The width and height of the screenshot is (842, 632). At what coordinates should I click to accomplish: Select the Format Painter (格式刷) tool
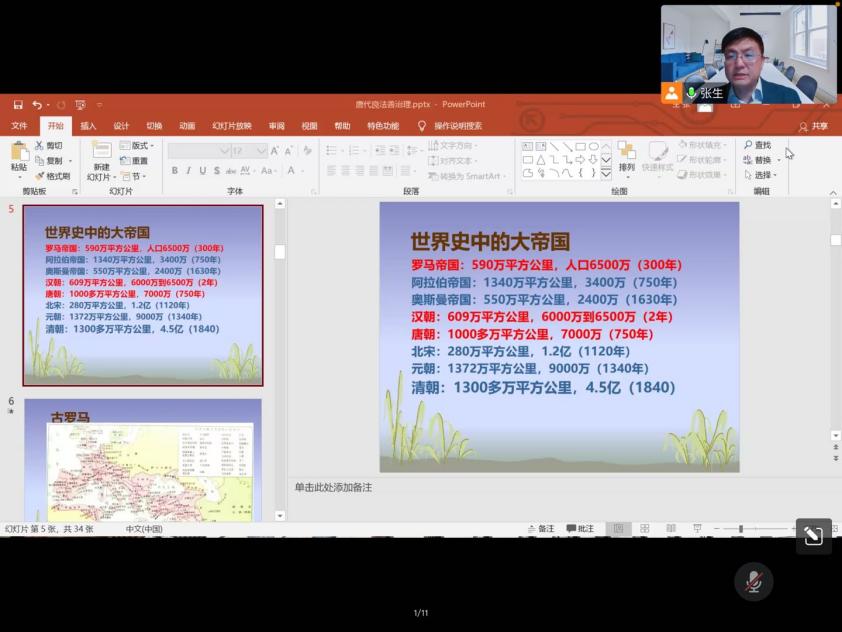click(x=53, y=176)
